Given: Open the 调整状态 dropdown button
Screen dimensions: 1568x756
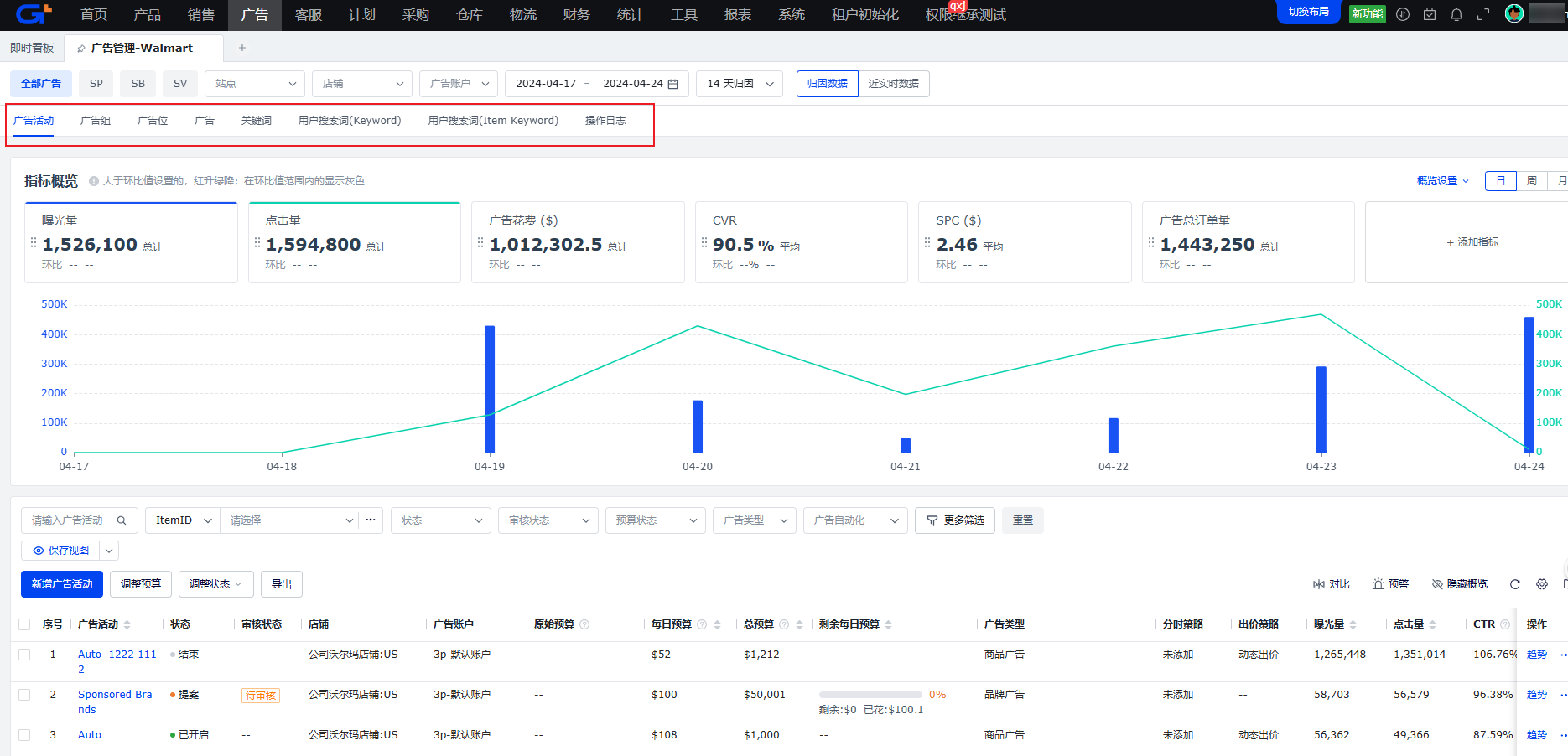Looking at the screenshot, I should [216, 584].
